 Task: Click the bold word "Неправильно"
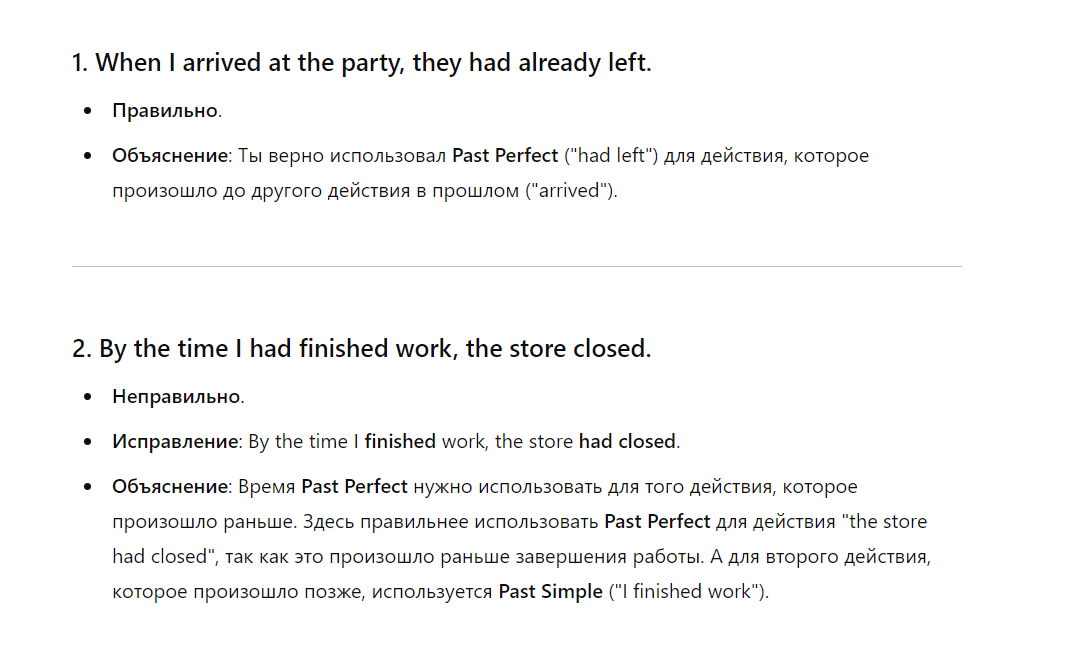(x=177, y=397)
